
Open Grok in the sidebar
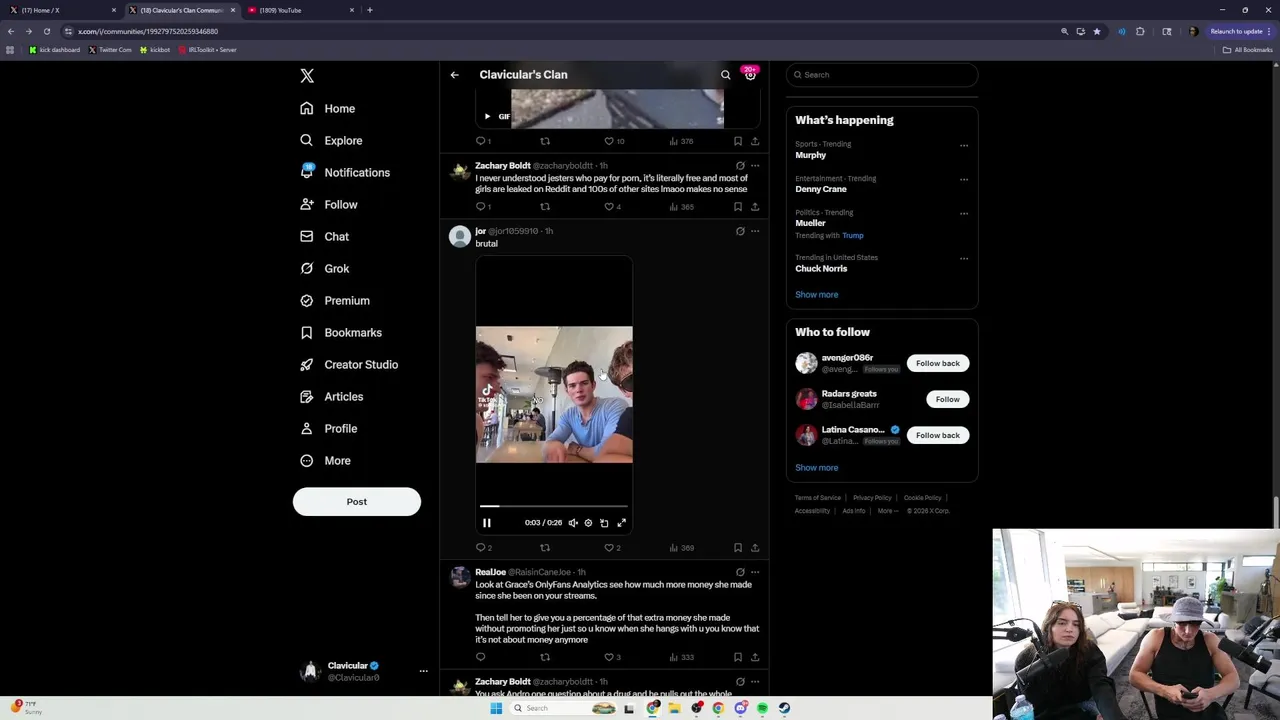(x=324, y=268)
